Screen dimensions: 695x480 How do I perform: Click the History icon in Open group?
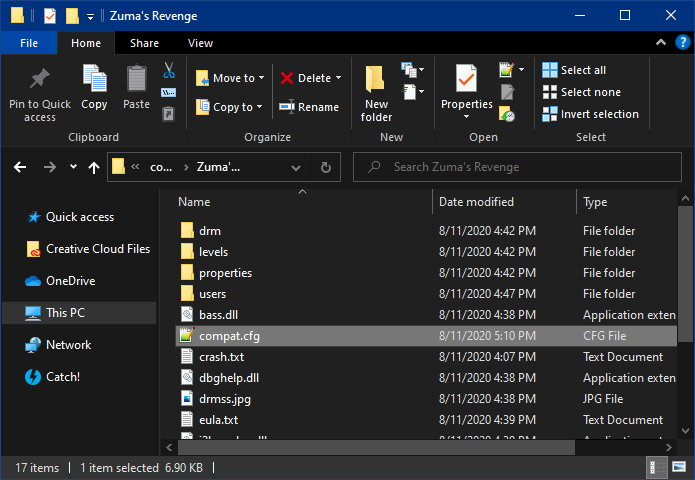507,114
